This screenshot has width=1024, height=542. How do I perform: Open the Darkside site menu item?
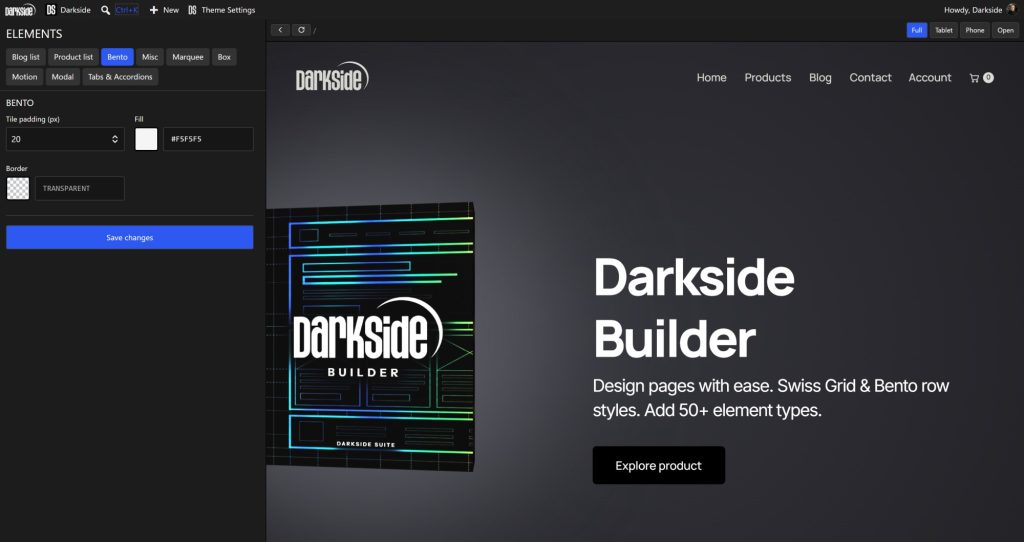pyautogui.click(x=69, y=10)
